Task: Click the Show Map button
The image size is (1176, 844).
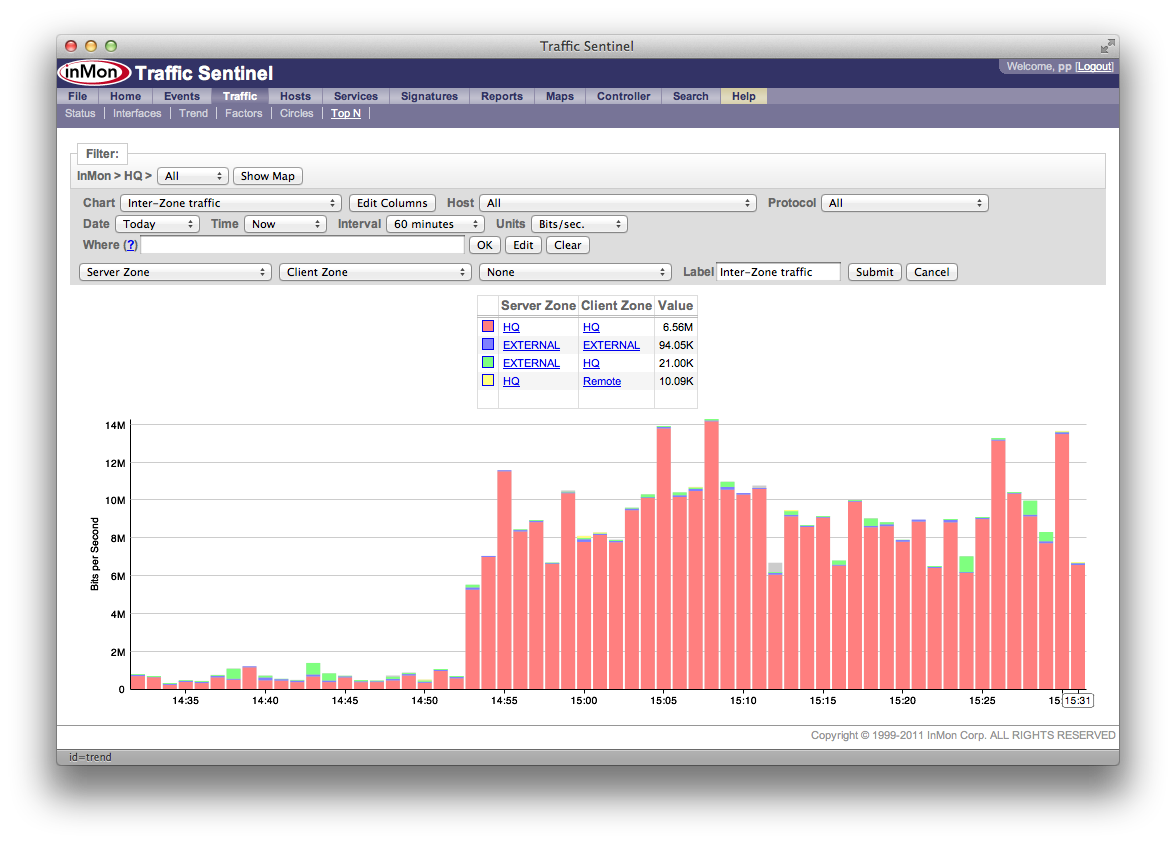Action: coord(268,176)
